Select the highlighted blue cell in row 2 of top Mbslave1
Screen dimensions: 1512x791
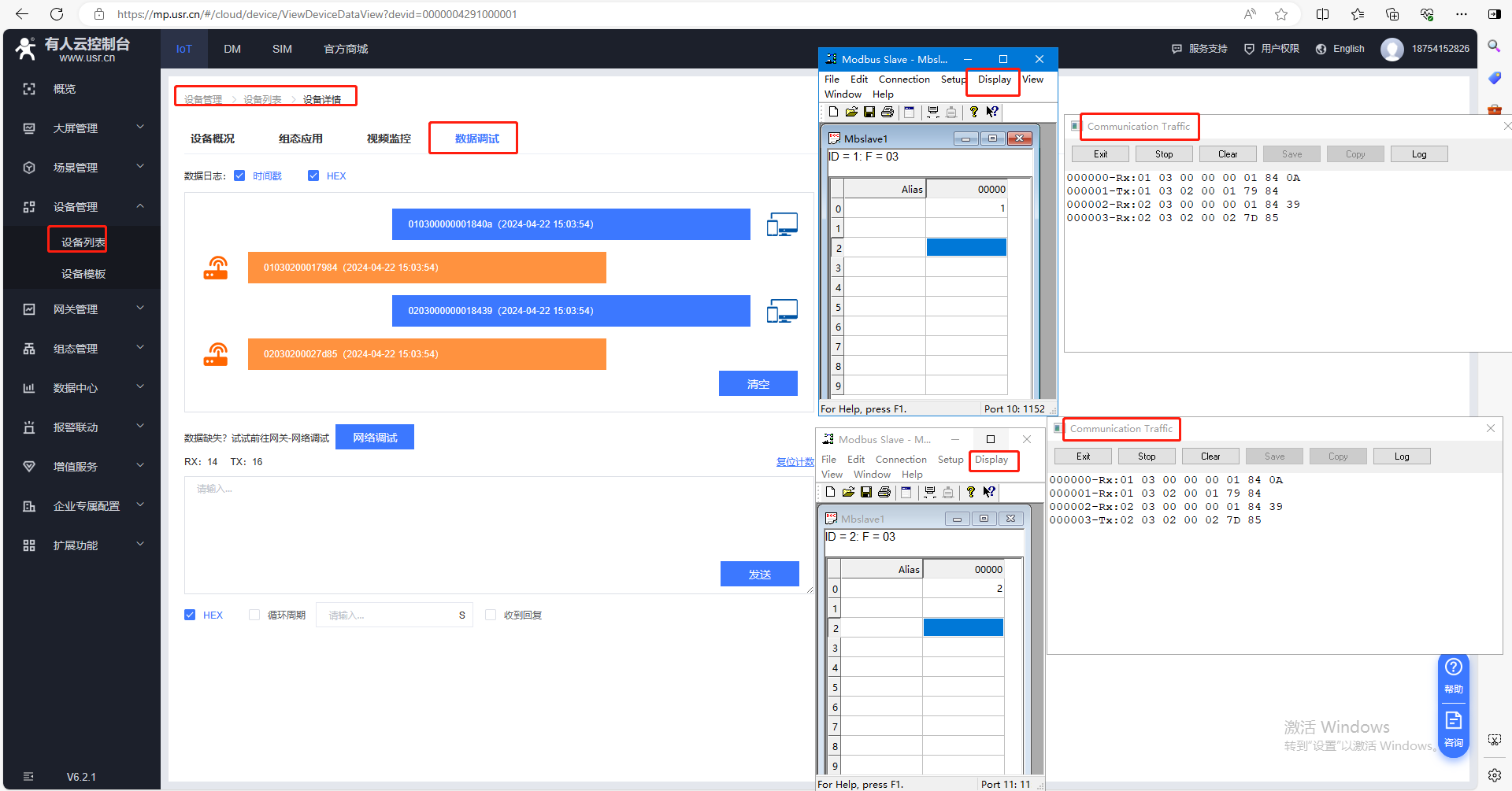point(966,248)
